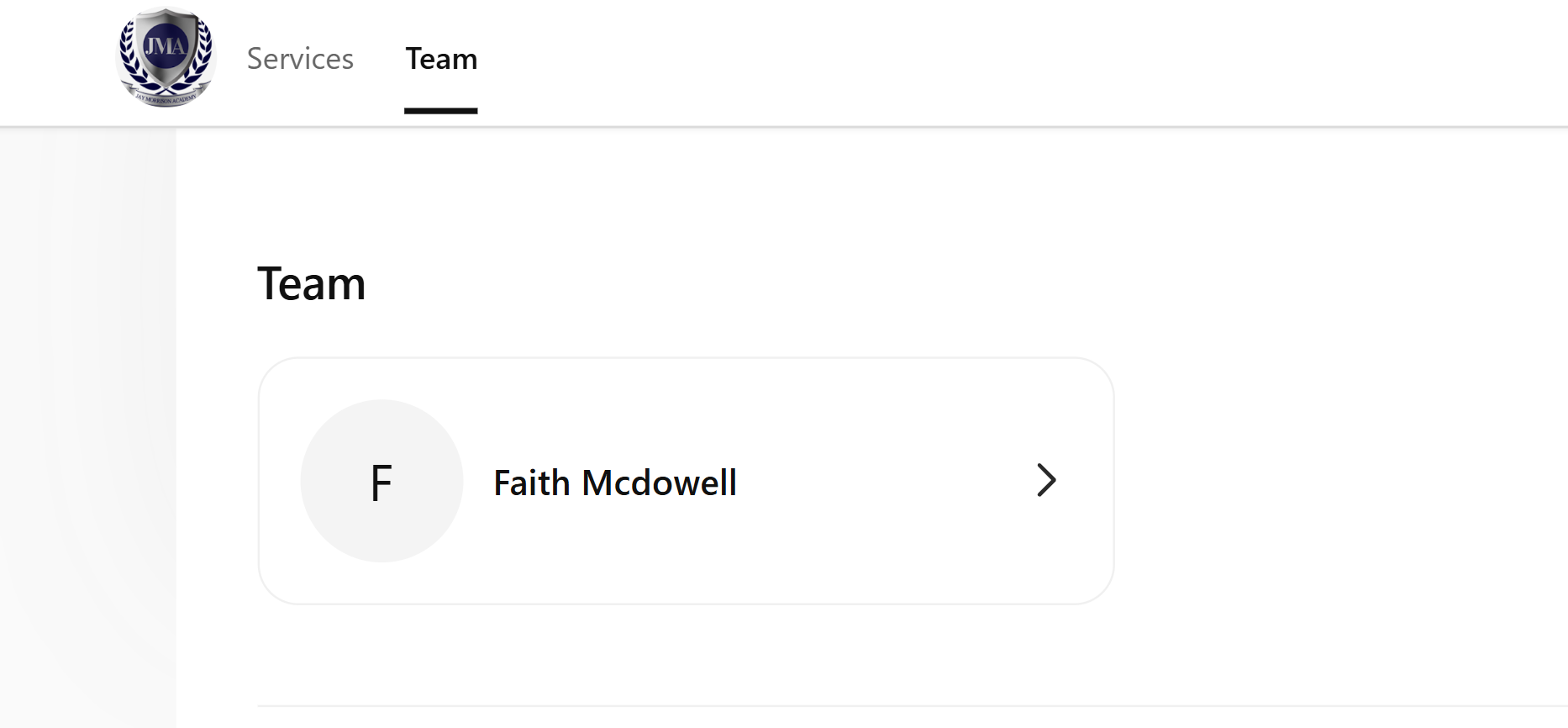The image size is (1568, 728).
Task: Go home via the Jay Morrison Academy emblem
Action: [166, 57]
